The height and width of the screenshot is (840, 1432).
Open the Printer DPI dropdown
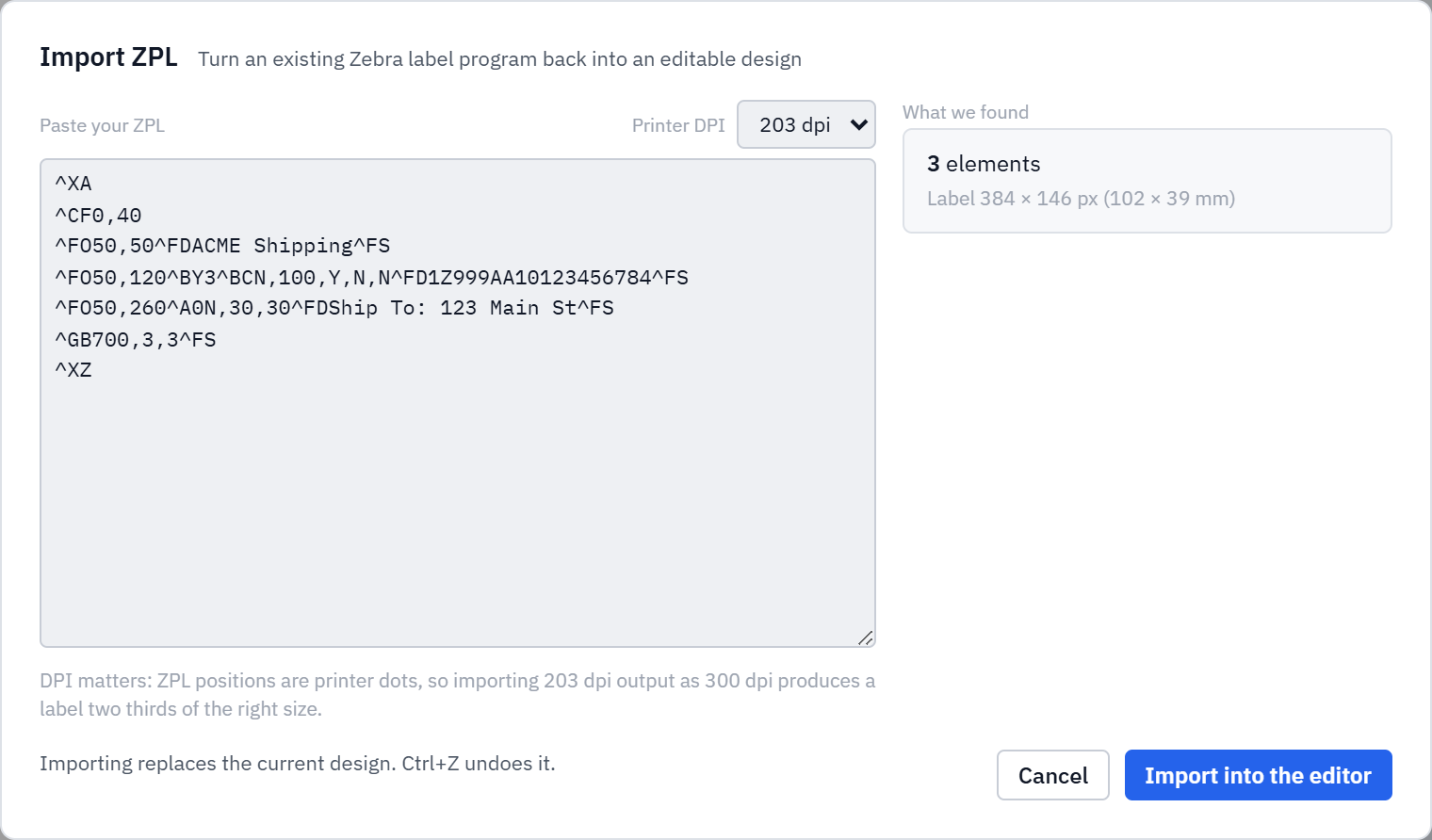(x=805, y=124)
